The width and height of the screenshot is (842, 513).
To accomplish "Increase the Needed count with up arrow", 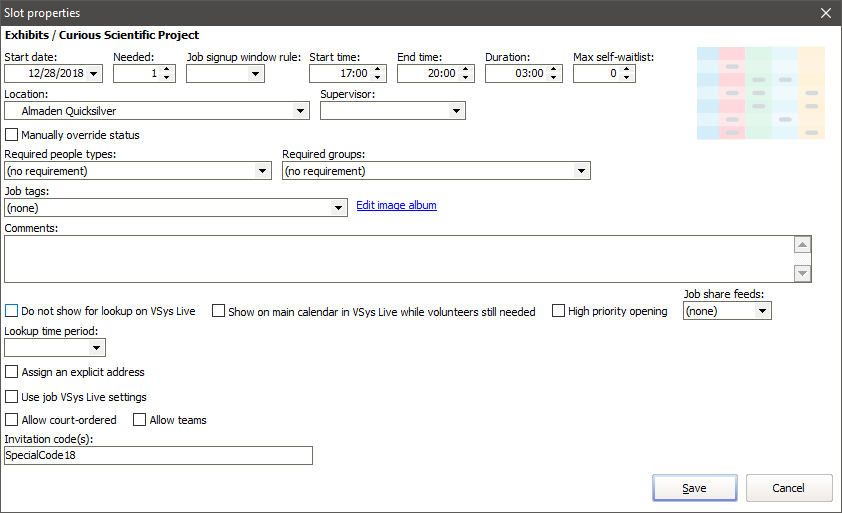I will coord(166,68).
